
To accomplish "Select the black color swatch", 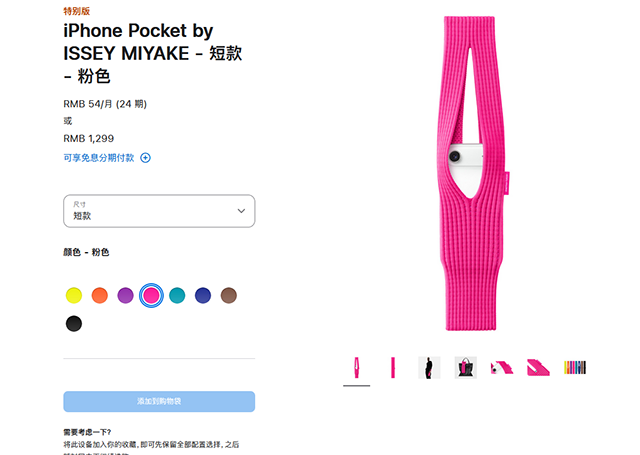I will [x=74, y=324].
